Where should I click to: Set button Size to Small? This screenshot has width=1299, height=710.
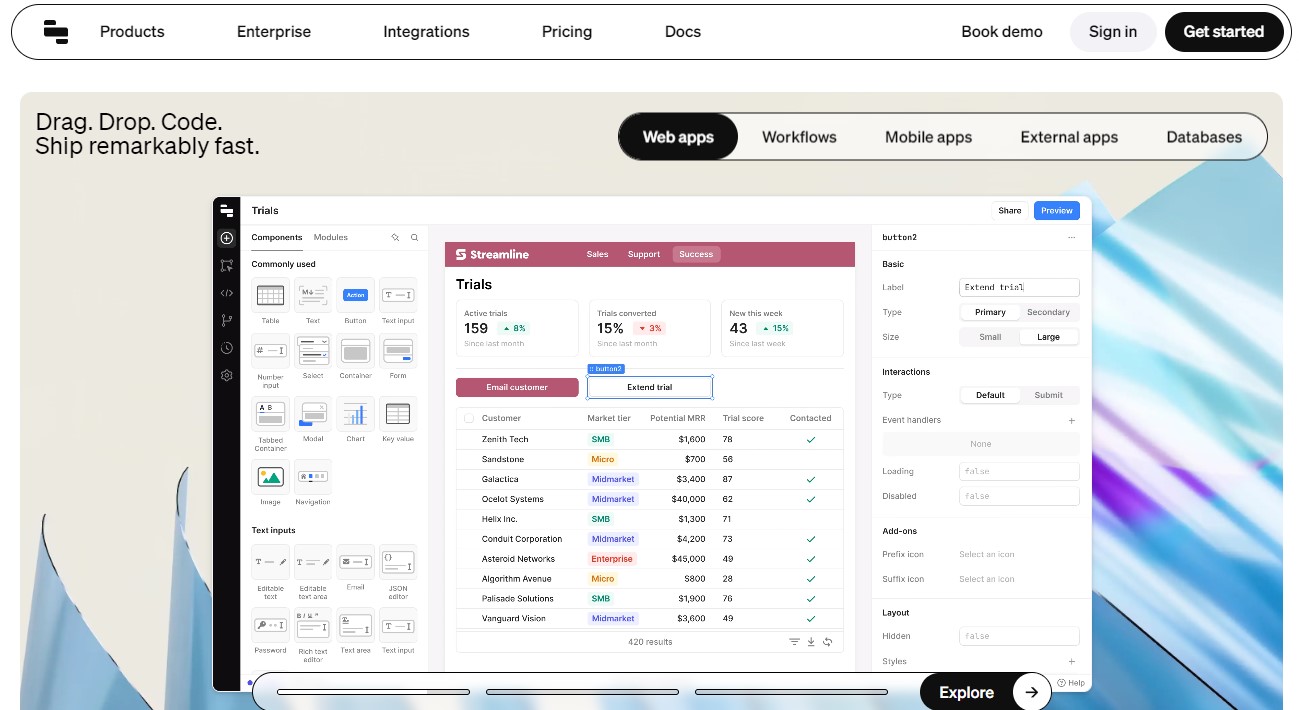(x=990, y=337)
